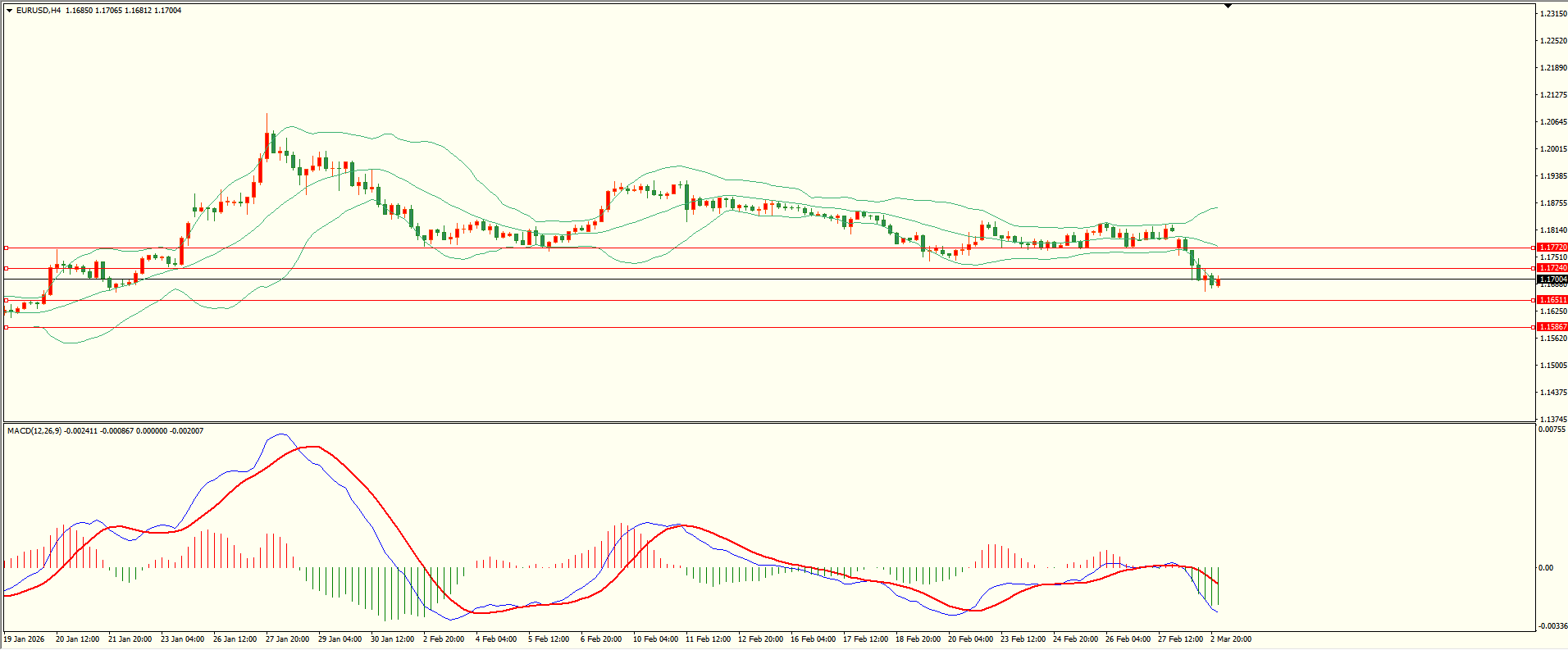Click left handle of 1.17720 horizontal line

(7, 248)
